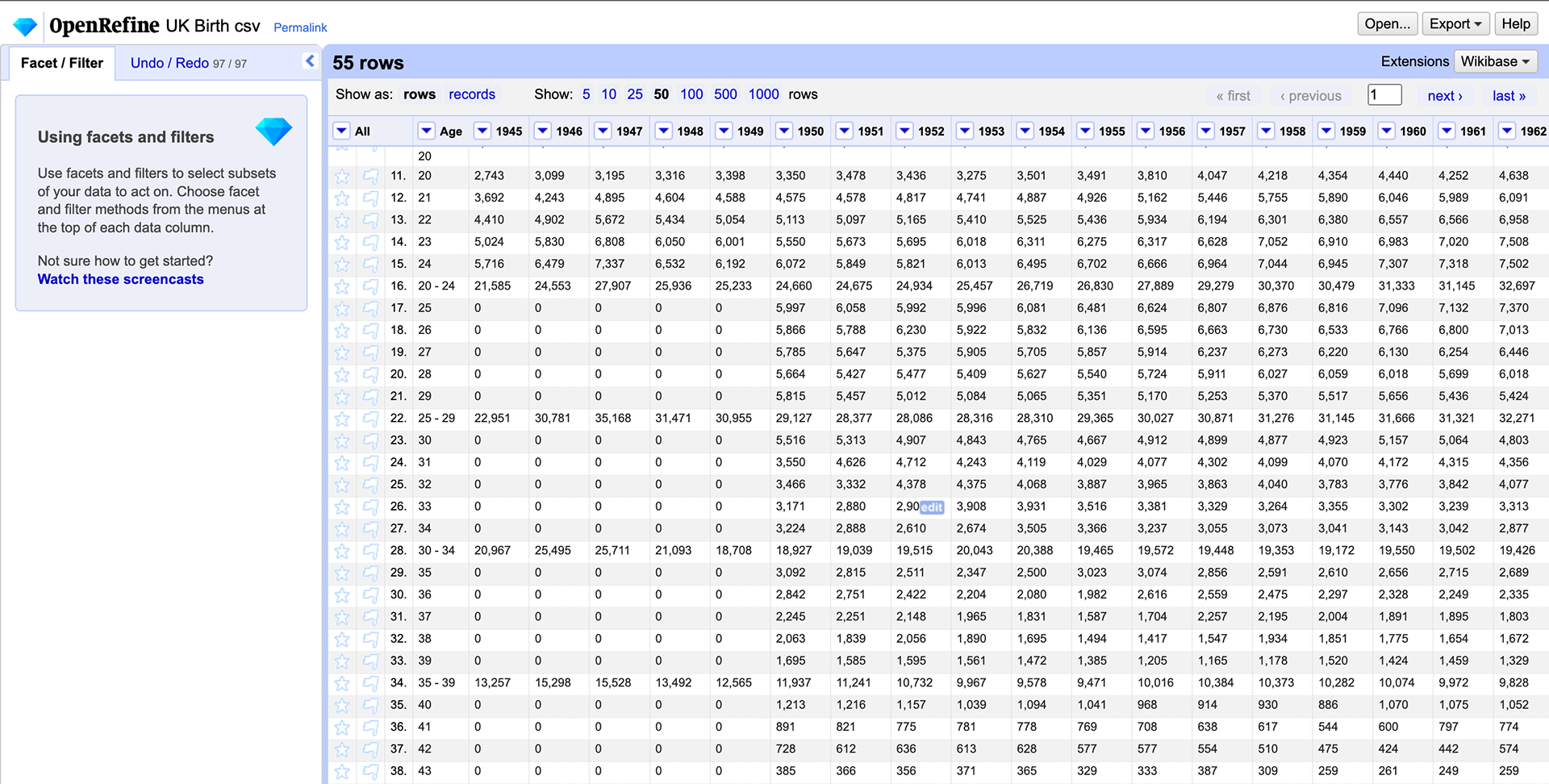
Task: Open the 1950 column dropdown menu
Action: click(784, 131)
